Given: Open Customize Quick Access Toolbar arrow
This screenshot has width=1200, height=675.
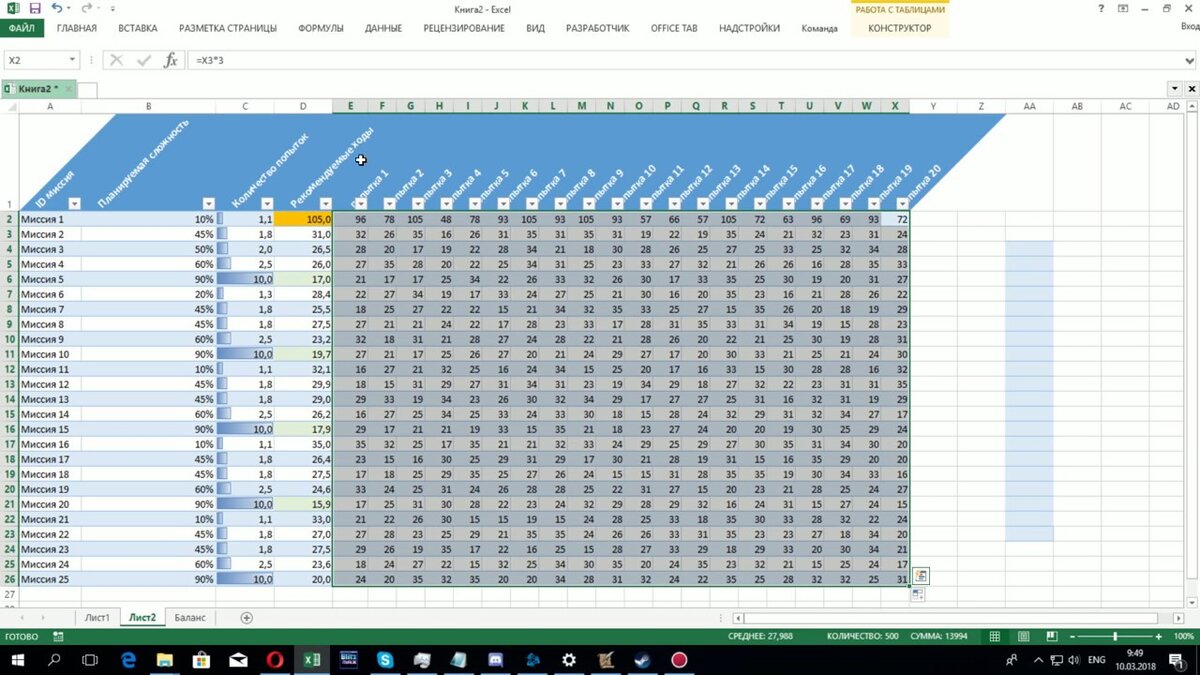Looking at the screenshot, I should 113,8.
